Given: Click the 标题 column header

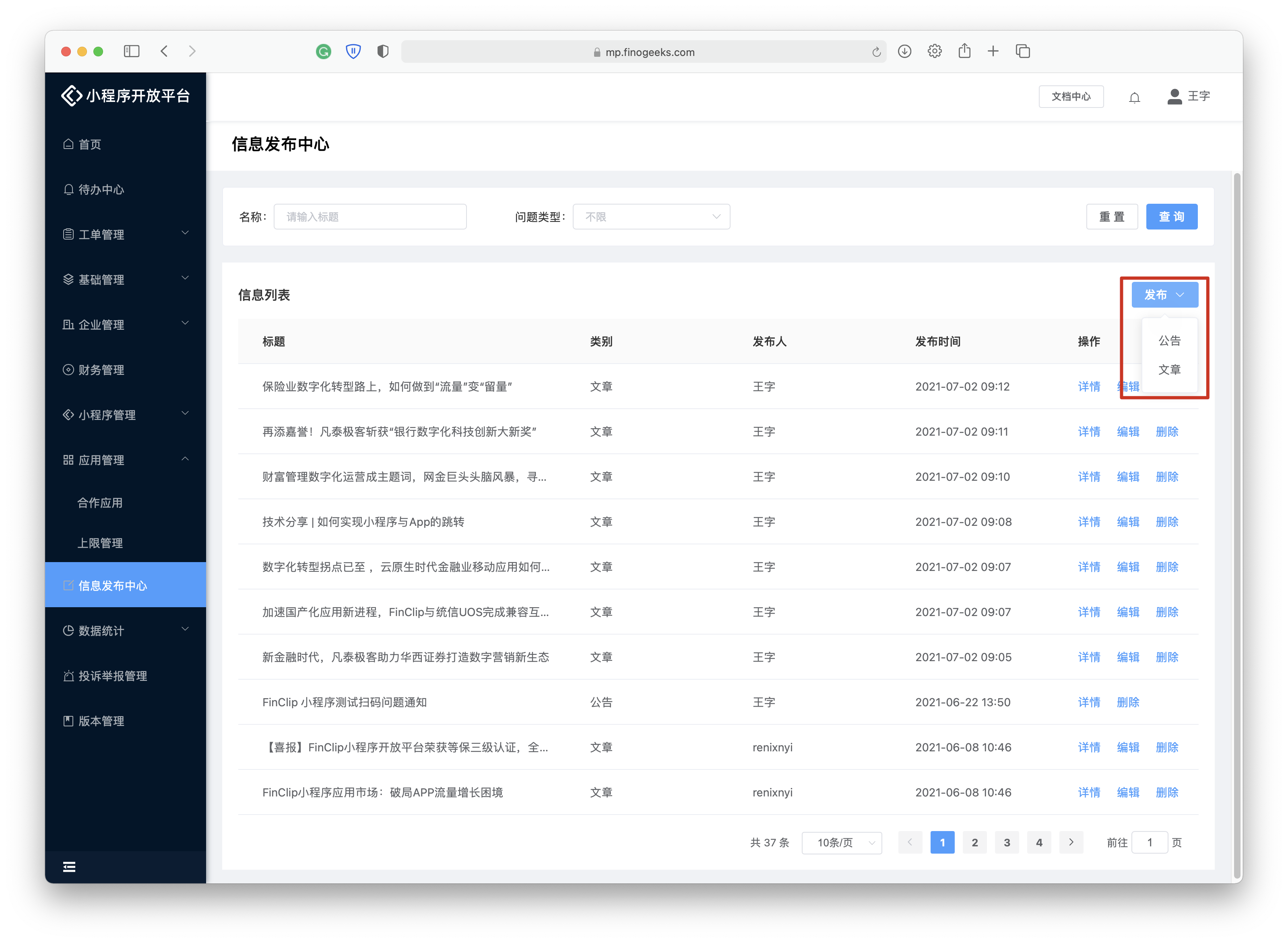Looking at the screenshot, I should 273,341.
